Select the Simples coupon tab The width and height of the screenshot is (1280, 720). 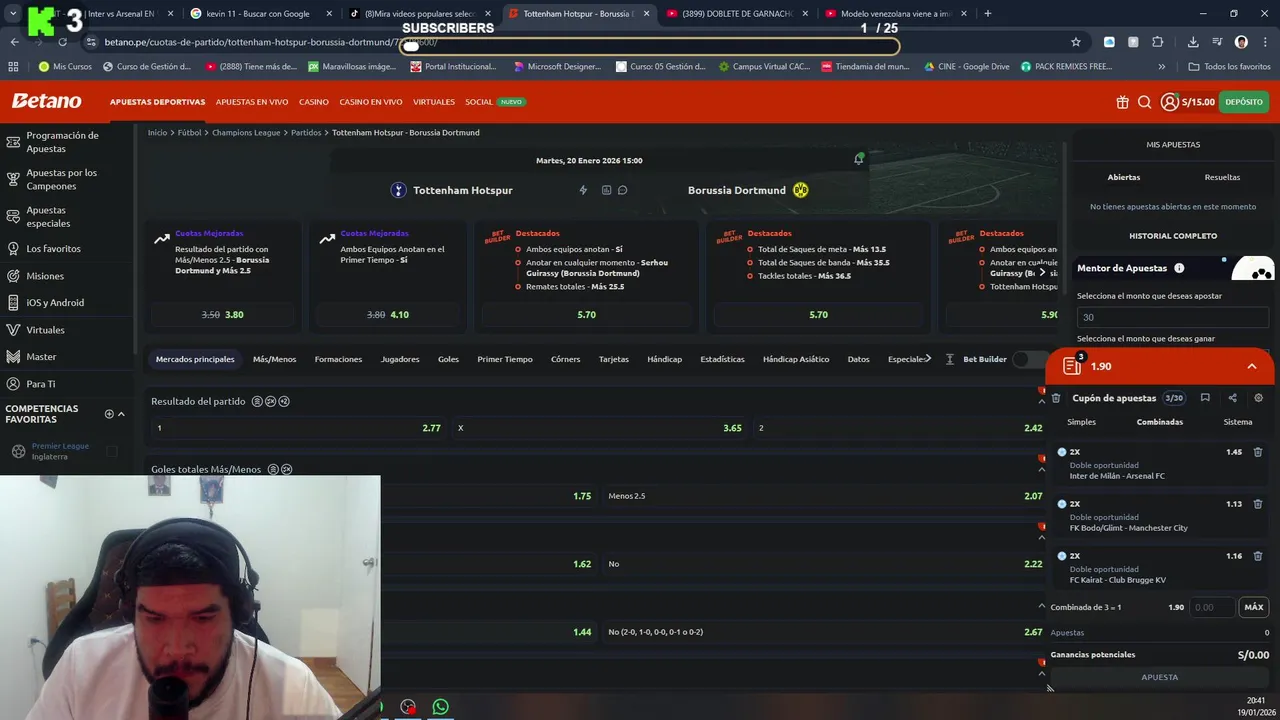click(x=1081, y=422)
